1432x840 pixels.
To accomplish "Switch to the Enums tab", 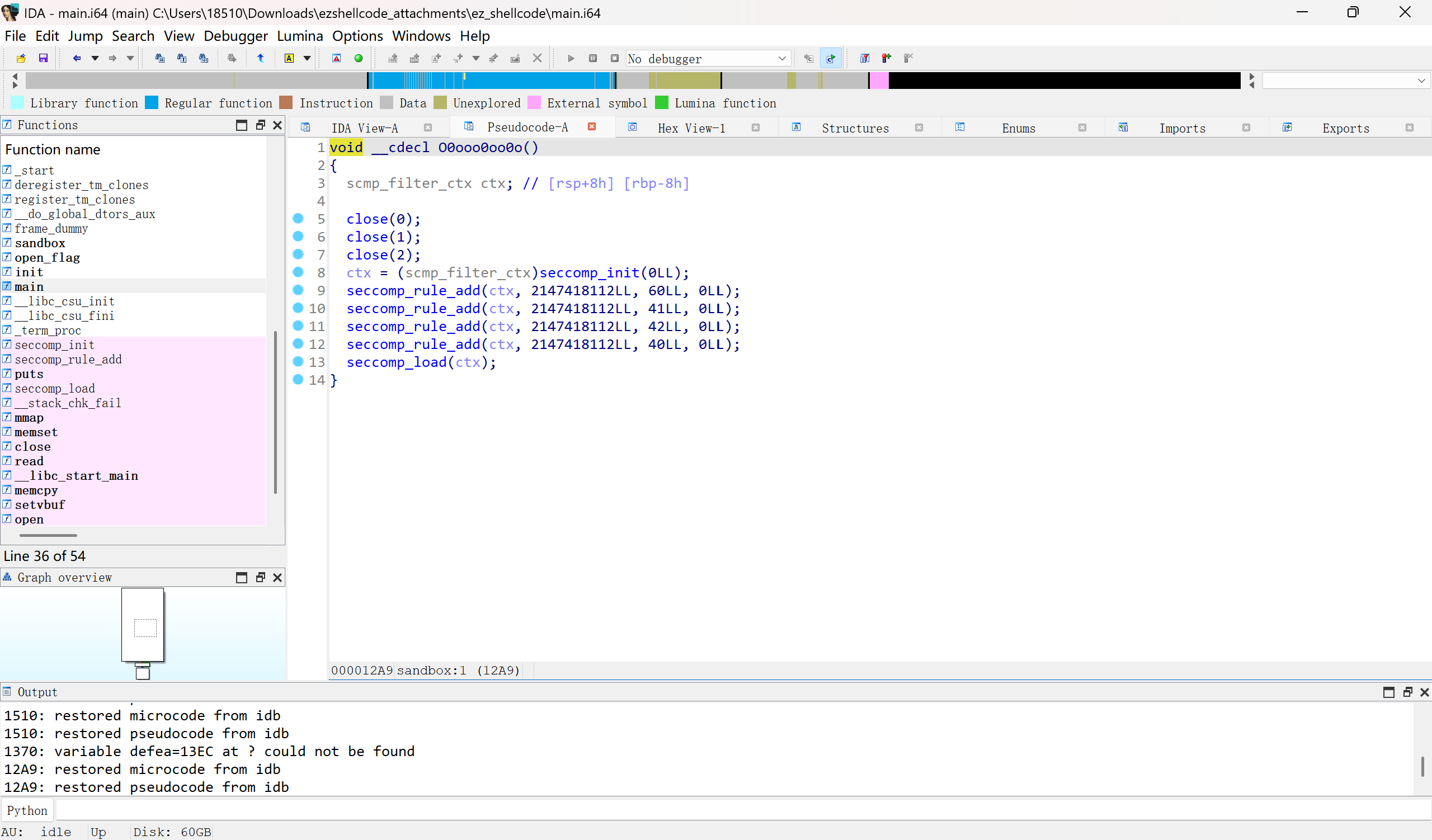I will [1018, 128].
